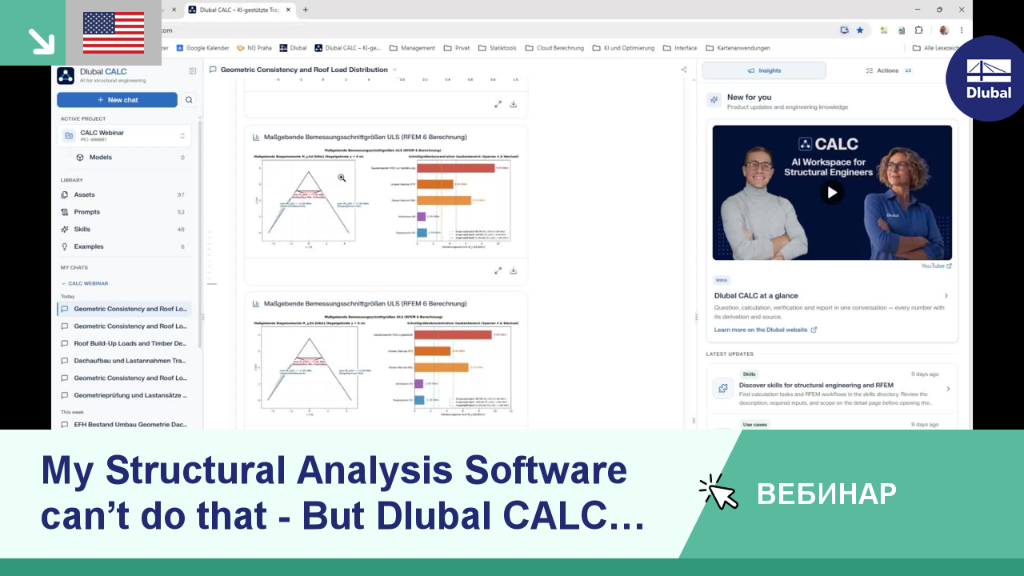The height and width of the screenshot is (576, 1024).
Task: Click the download icon of the topmost partially visible chart
Action: pyautogui.click(x=513, y=104)
